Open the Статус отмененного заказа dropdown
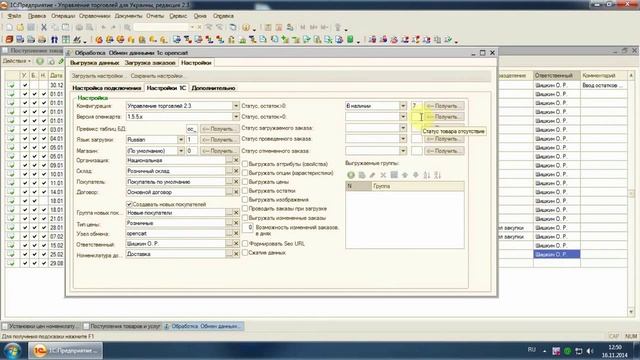Image resolution: width=640 pixels, height=360 pixels. pyautogui.click(x=403, y=151)
